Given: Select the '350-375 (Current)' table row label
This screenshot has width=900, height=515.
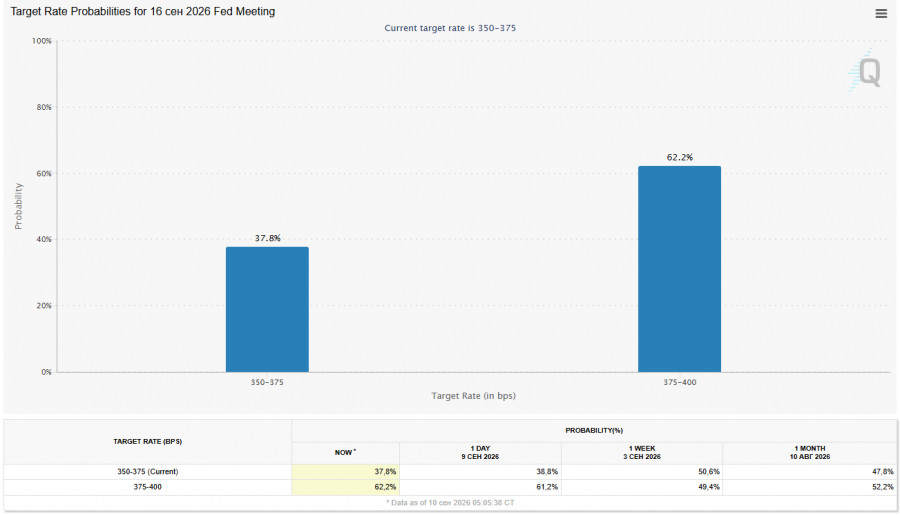Looking at the screenshot, I should coord(148,471).
